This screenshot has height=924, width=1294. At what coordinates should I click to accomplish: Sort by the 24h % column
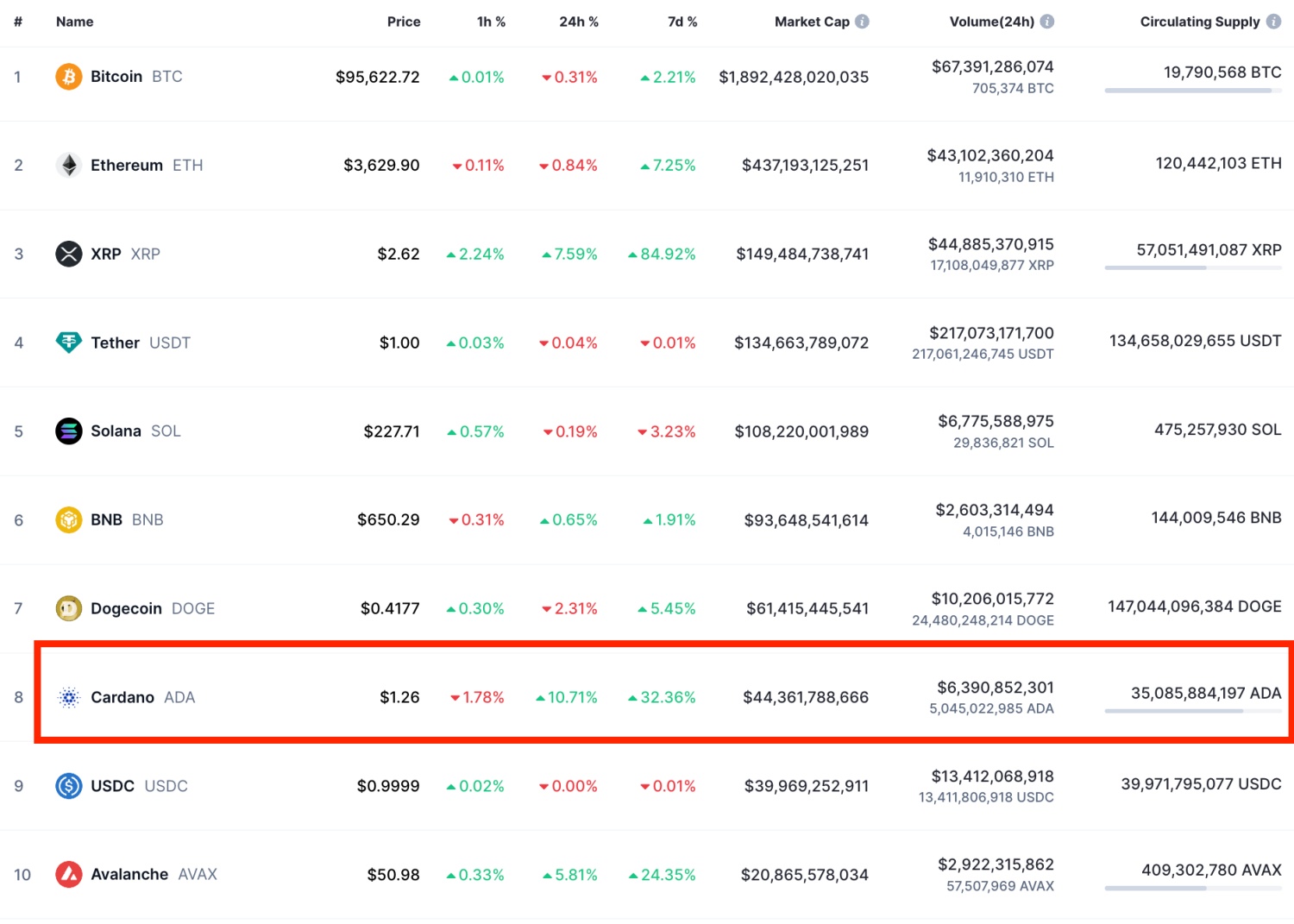579,22
